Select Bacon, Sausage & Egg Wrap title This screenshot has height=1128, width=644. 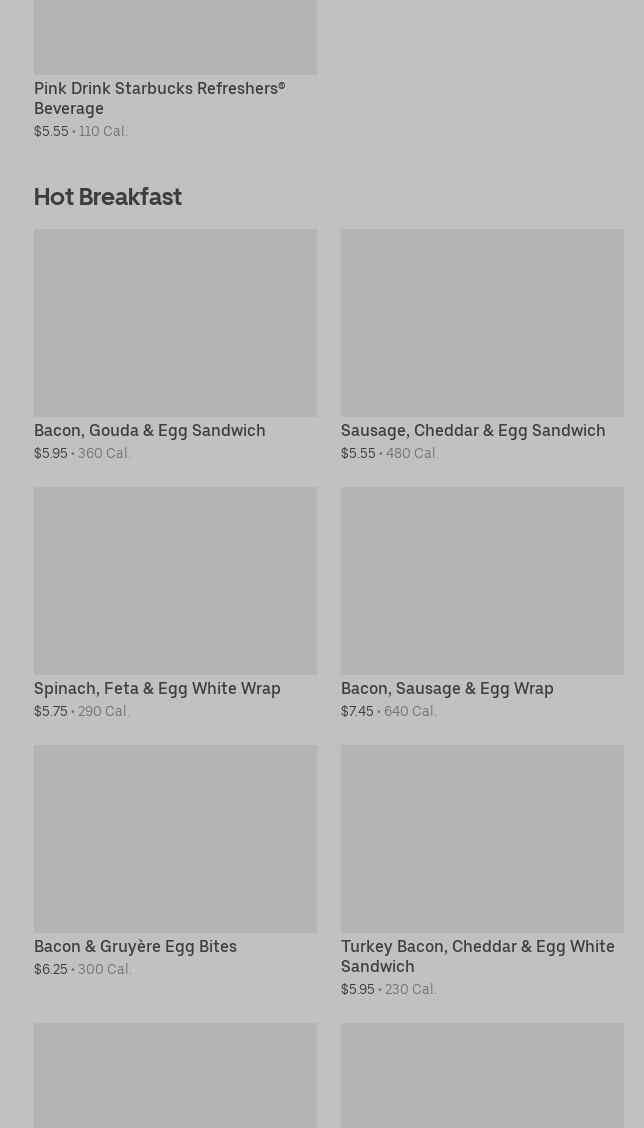click(447, 688)
